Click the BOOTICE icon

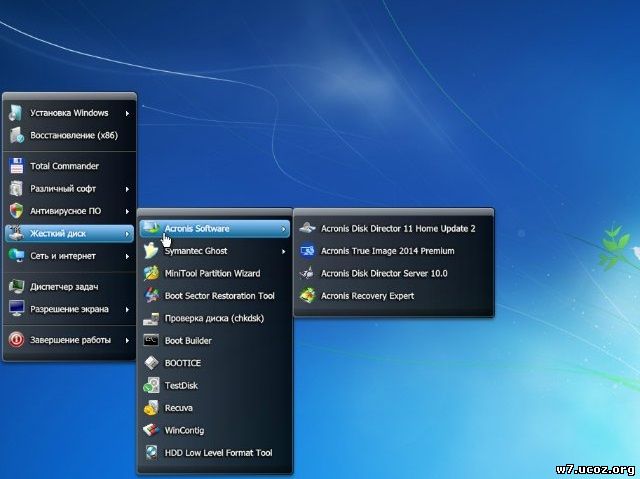tap(151, 363)
